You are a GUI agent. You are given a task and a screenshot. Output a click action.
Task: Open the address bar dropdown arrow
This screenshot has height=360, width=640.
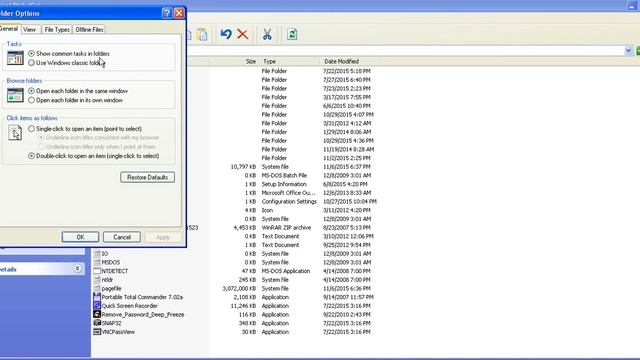628,51
